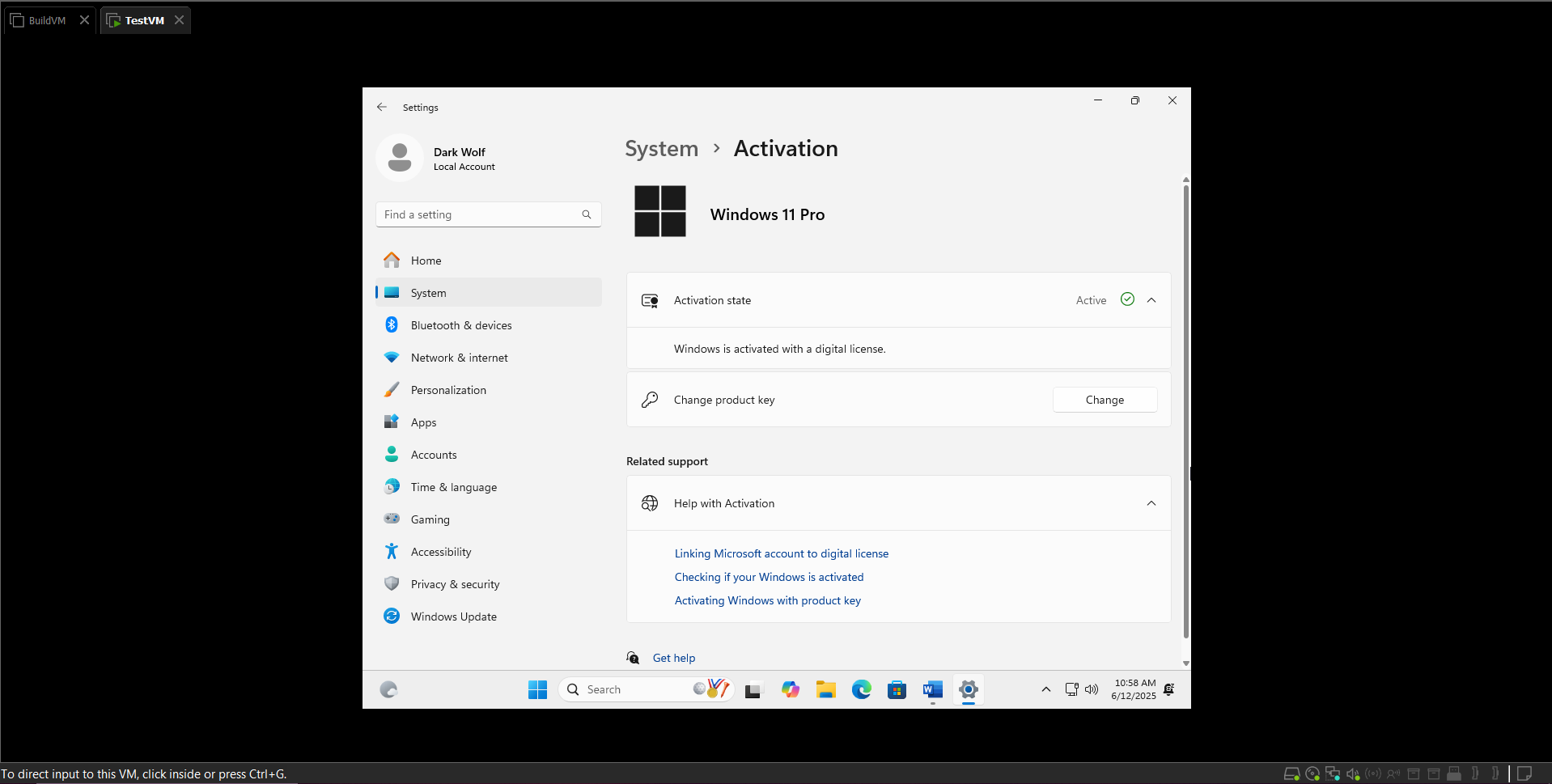Click the volume icon in the system tray

point(1092,689)
